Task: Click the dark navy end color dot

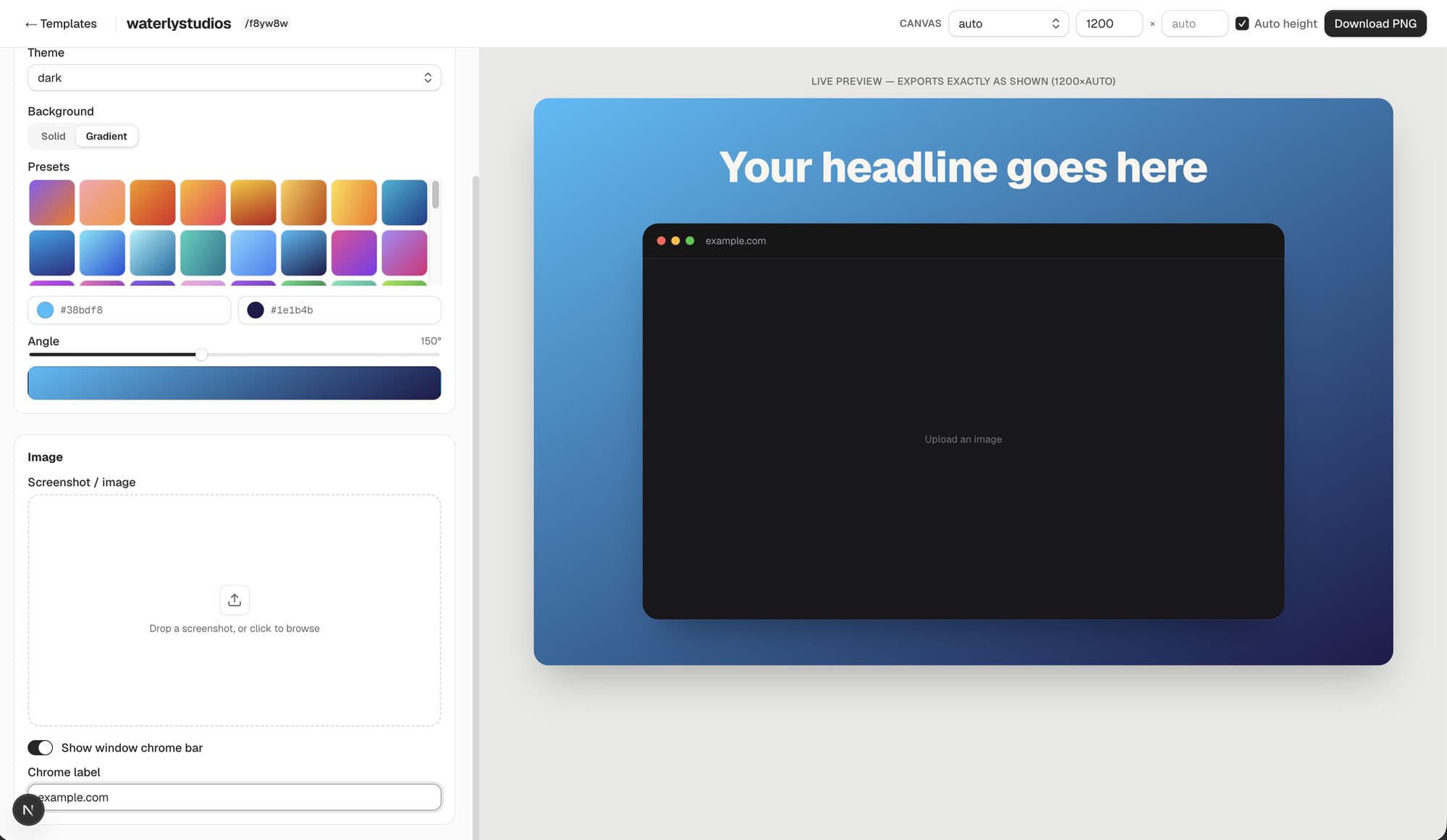Action: (255, 310)
